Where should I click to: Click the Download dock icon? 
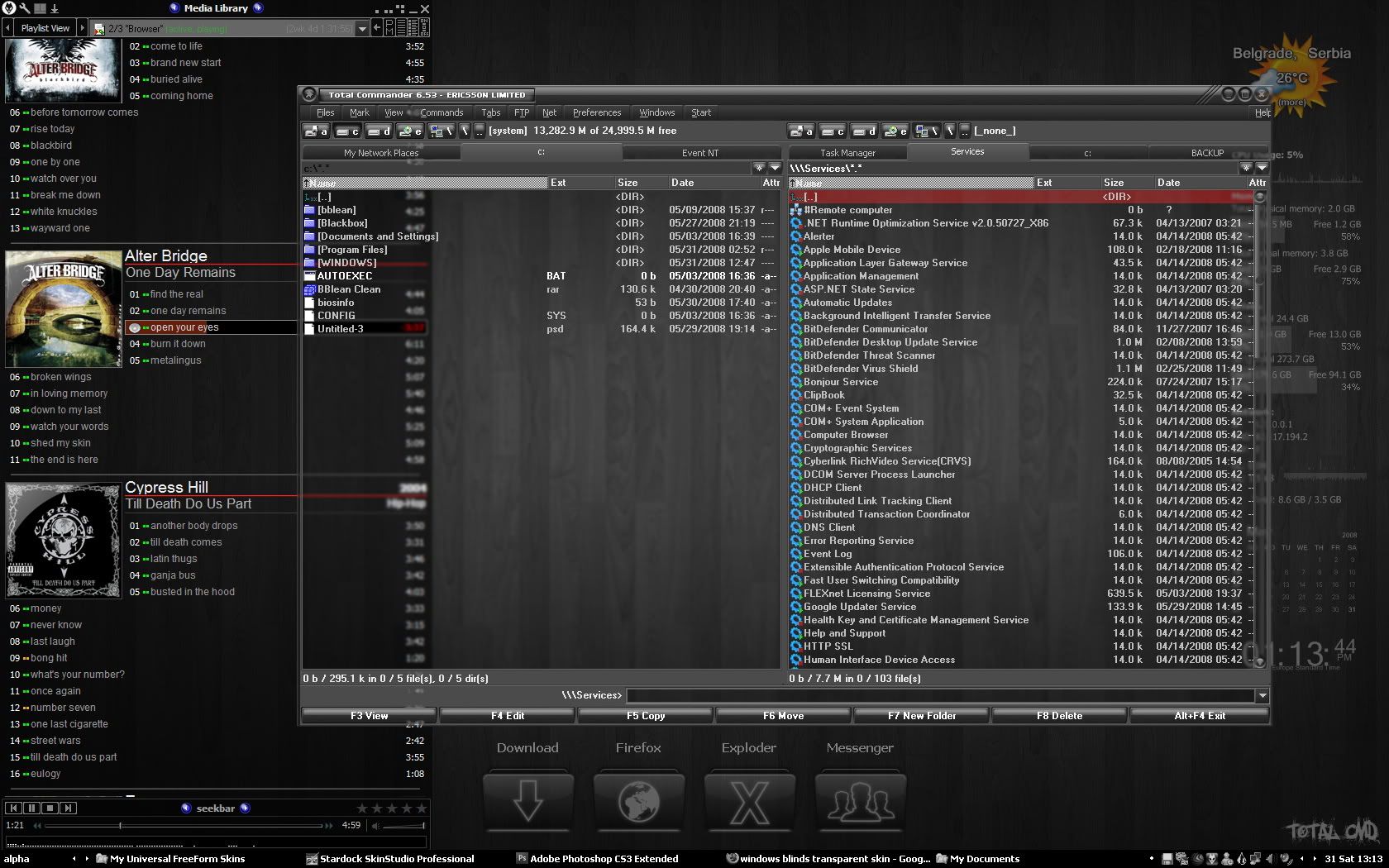527,801
